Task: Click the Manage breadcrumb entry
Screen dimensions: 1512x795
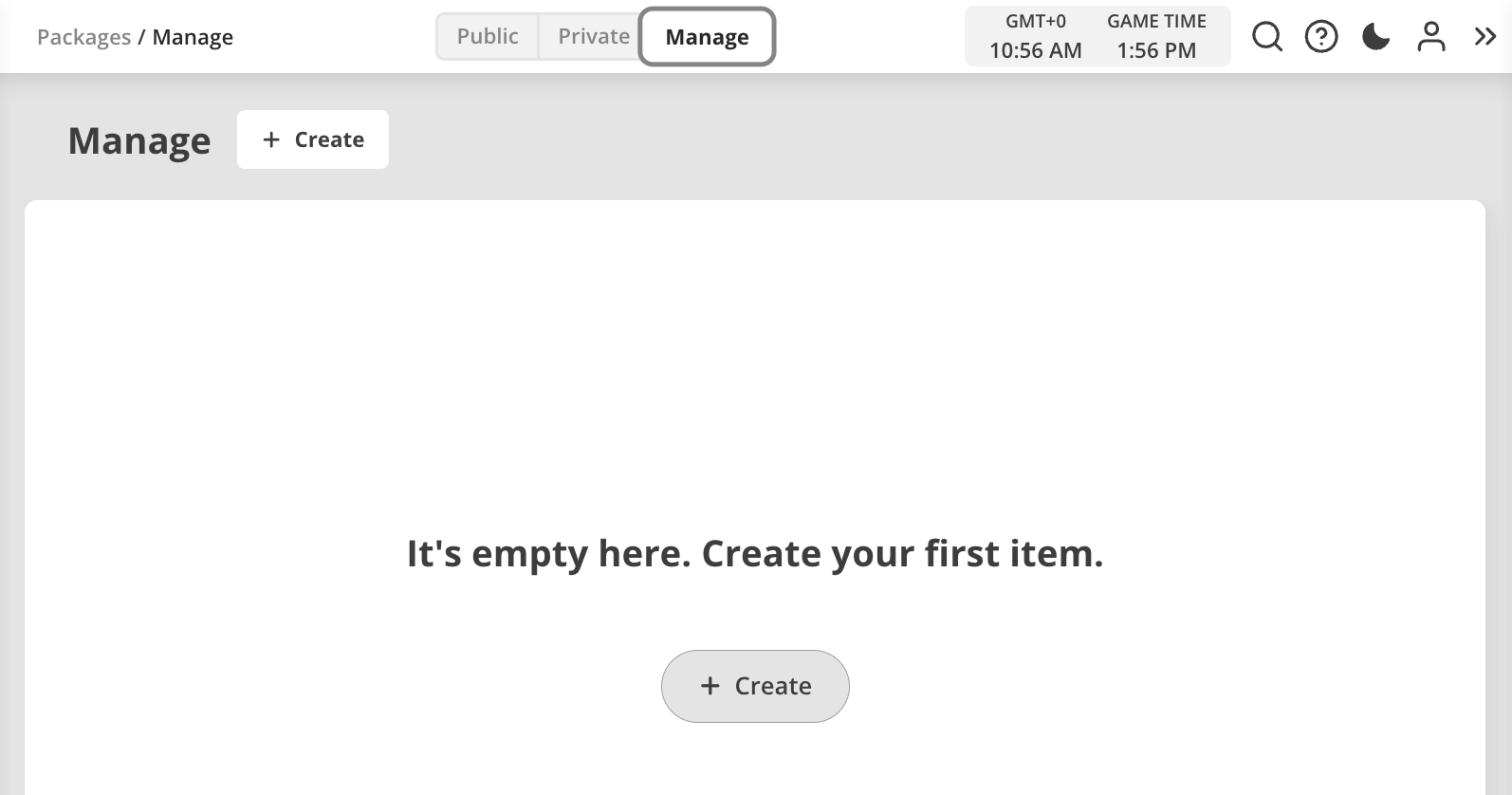Action: pyautogui.click(x=194, y=37)
